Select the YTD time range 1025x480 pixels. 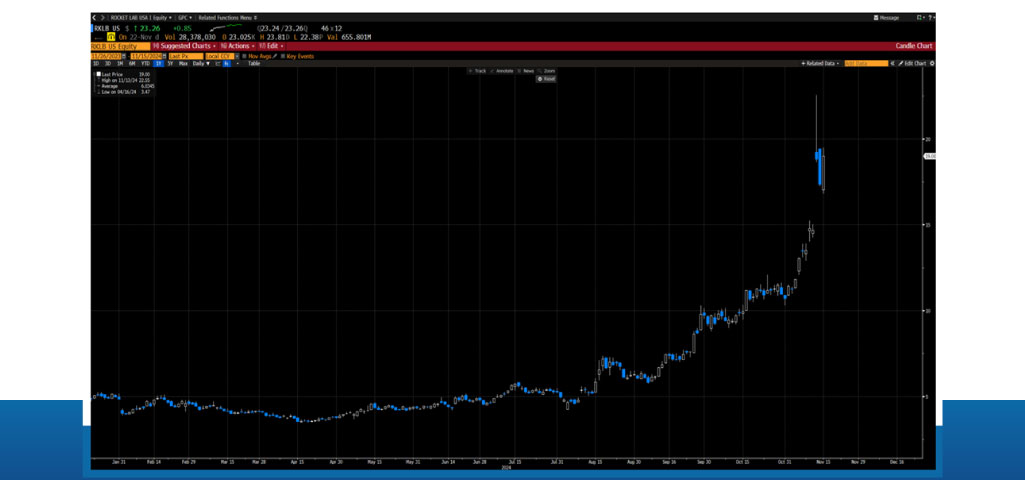144,63
